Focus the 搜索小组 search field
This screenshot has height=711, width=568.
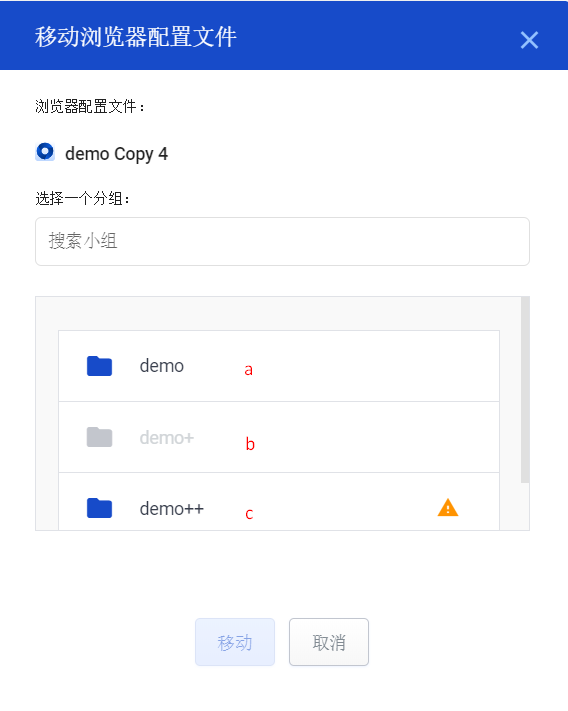point(282,241)
